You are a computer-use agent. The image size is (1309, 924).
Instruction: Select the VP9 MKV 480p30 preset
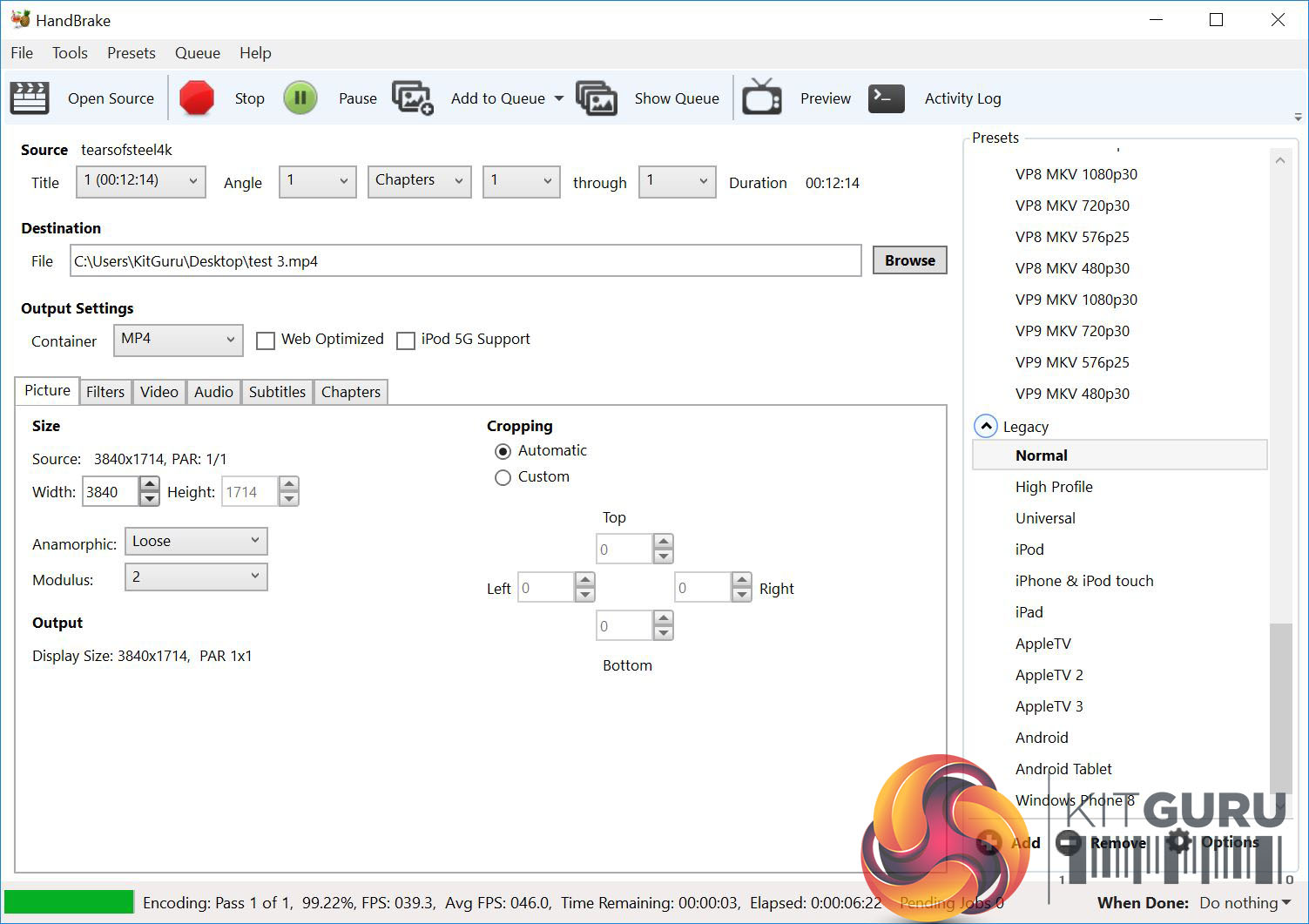point(1072,394)
